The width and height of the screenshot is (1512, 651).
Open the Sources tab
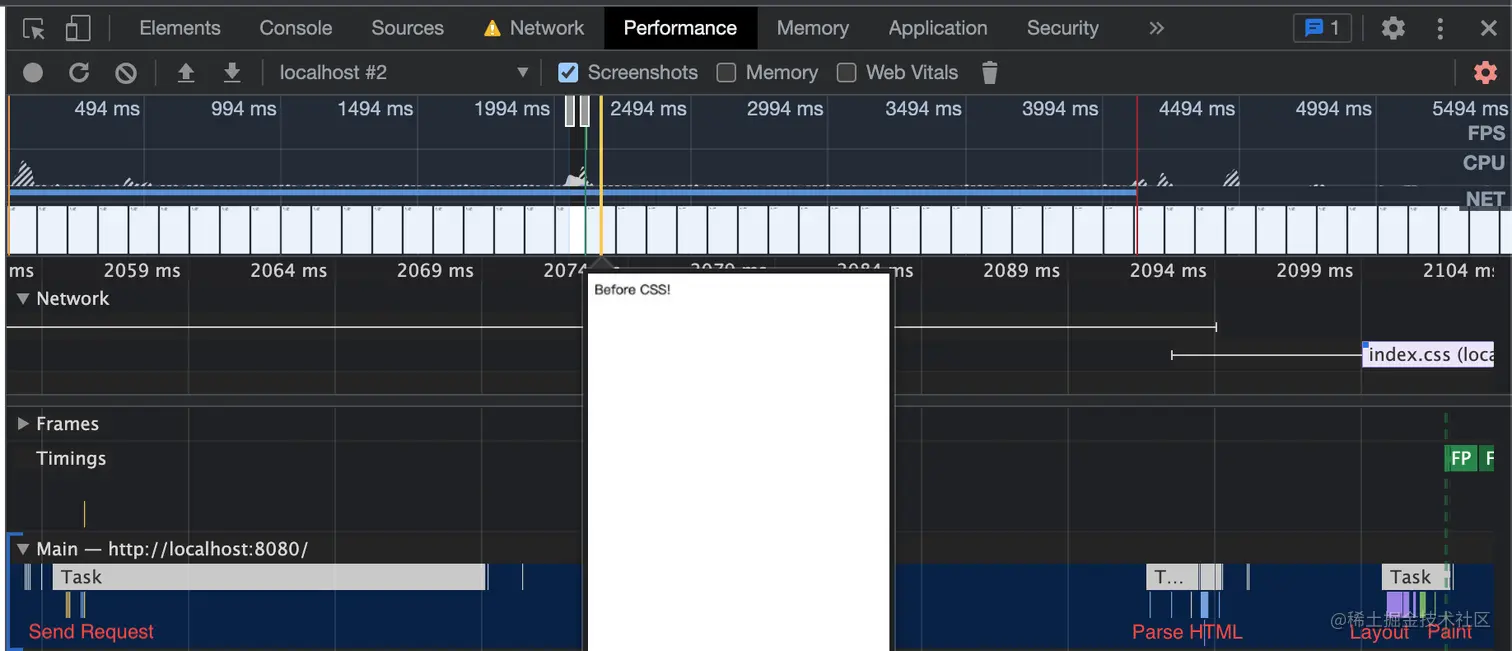click(407, 28)
